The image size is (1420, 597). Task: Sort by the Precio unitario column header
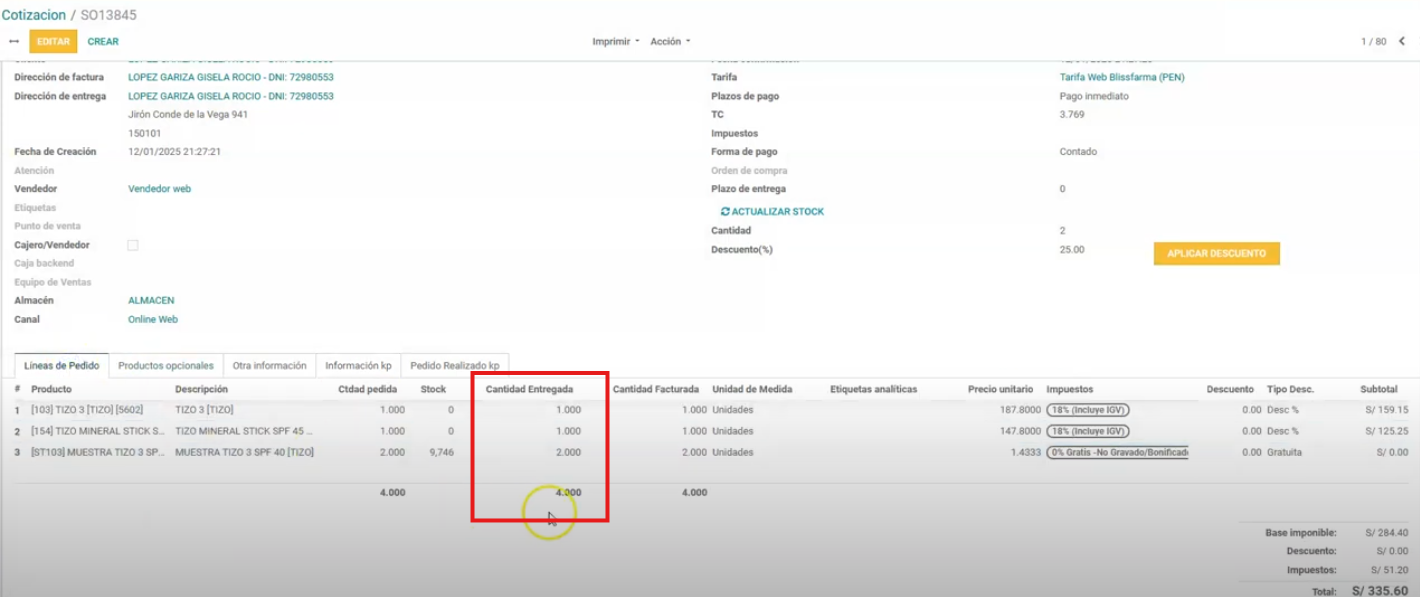1000,389
